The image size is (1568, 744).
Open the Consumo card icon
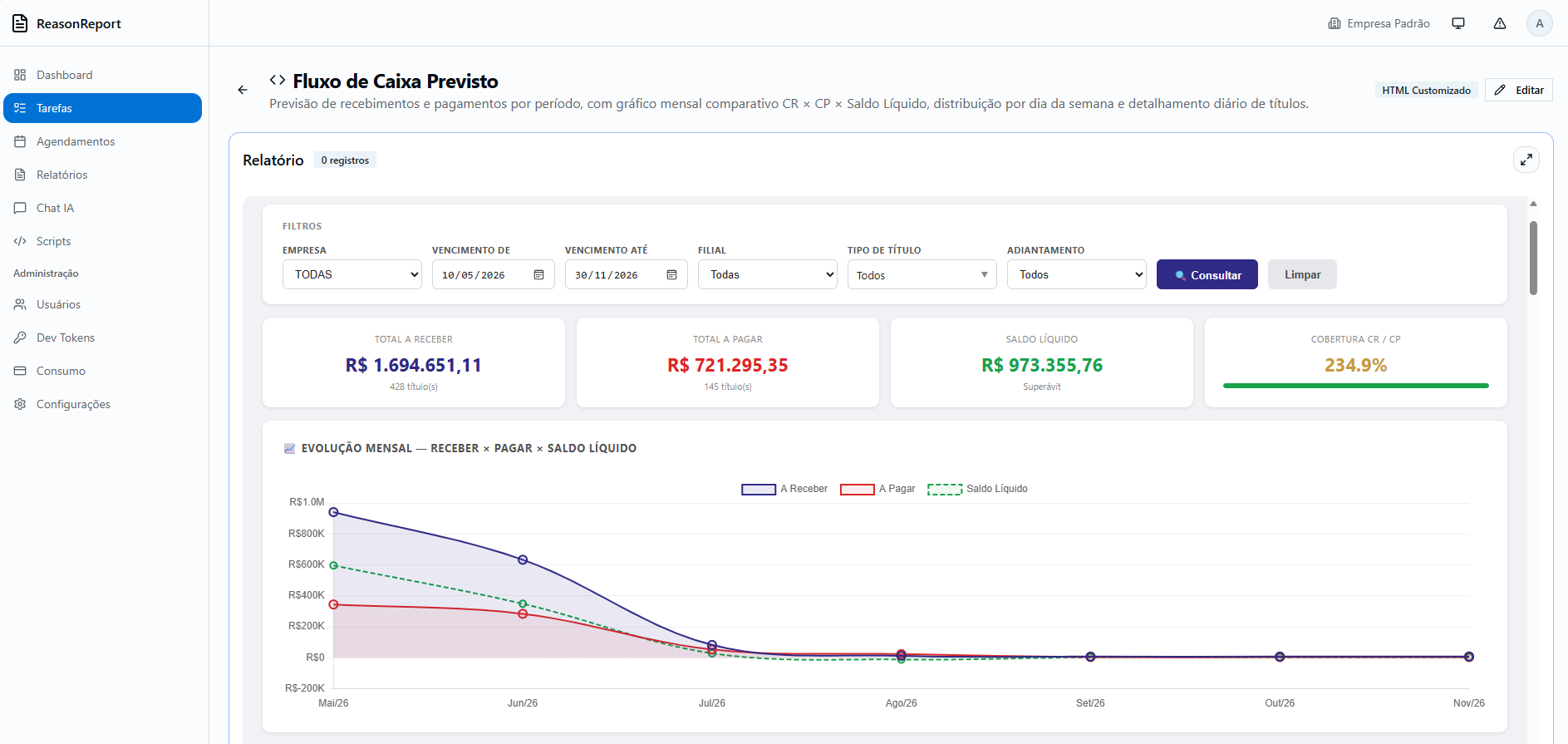(20, 371)
